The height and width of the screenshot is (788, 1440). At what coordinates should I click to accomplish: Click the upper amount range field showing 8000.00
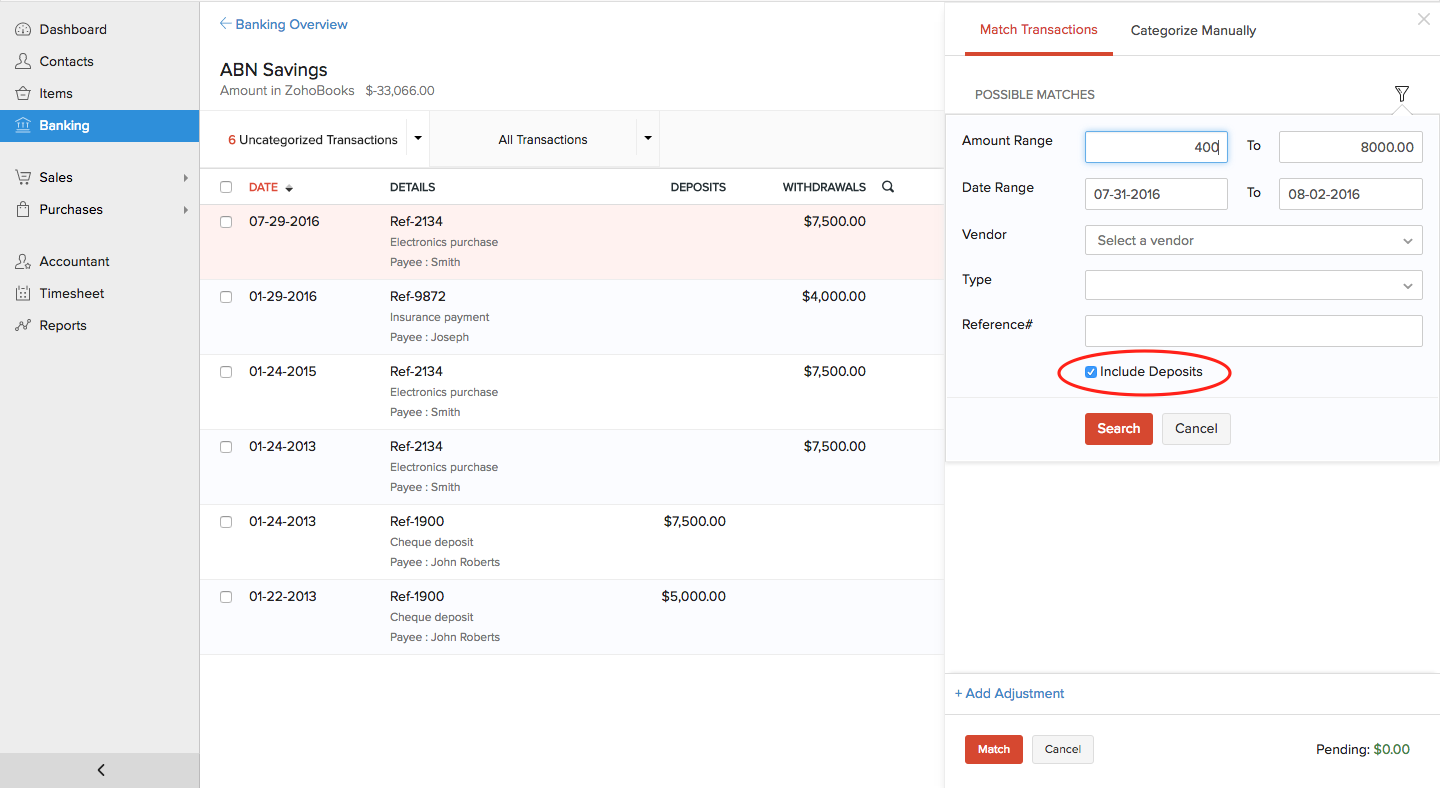1350,146
